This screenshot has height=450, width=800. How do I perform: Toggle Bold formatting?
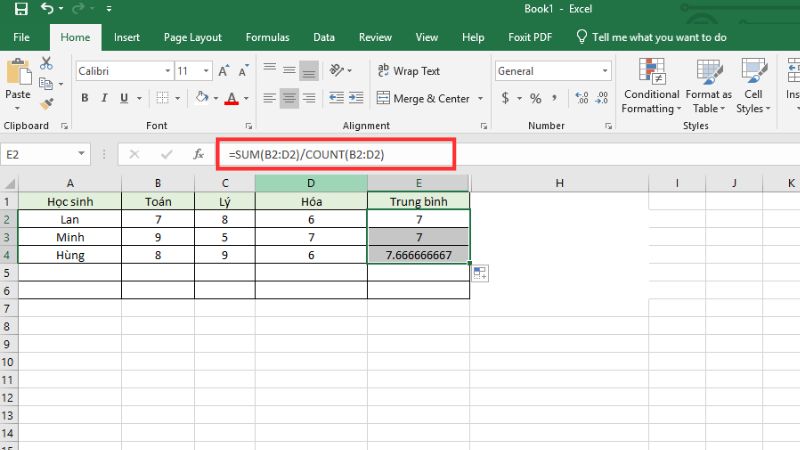(x=85, y=98)
